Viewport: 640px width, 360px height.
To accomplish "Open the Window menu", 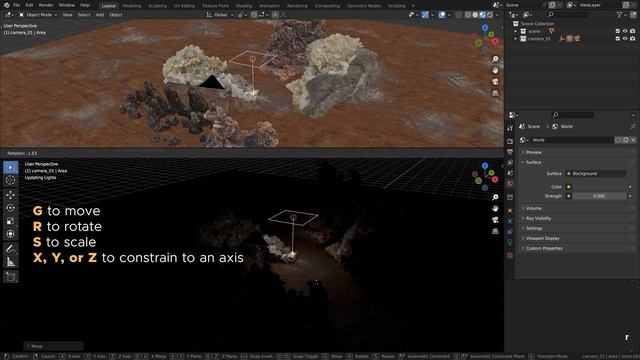I will [x=67, y=5].
